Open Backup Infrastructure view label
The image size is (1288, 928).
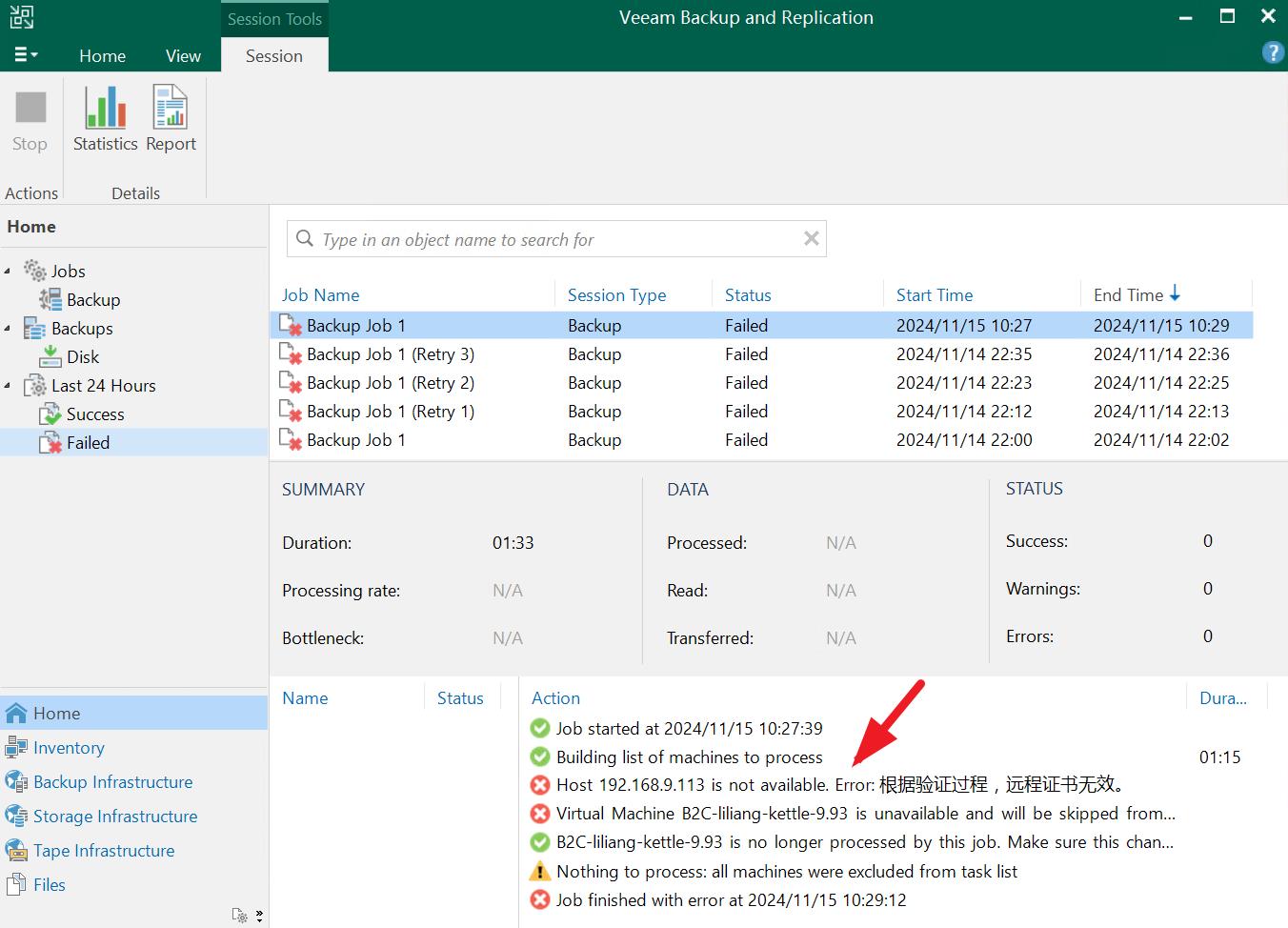coord(112,781)
